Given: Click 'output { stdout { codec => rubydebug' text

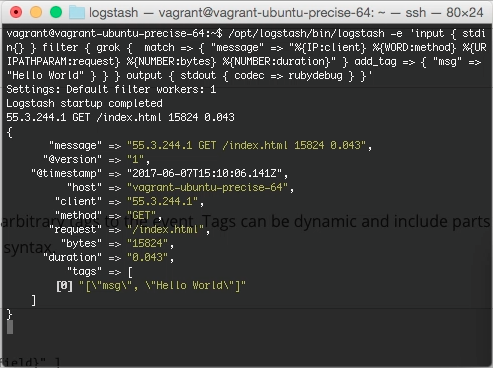Looking at the screenshot, I should [234, 76].
